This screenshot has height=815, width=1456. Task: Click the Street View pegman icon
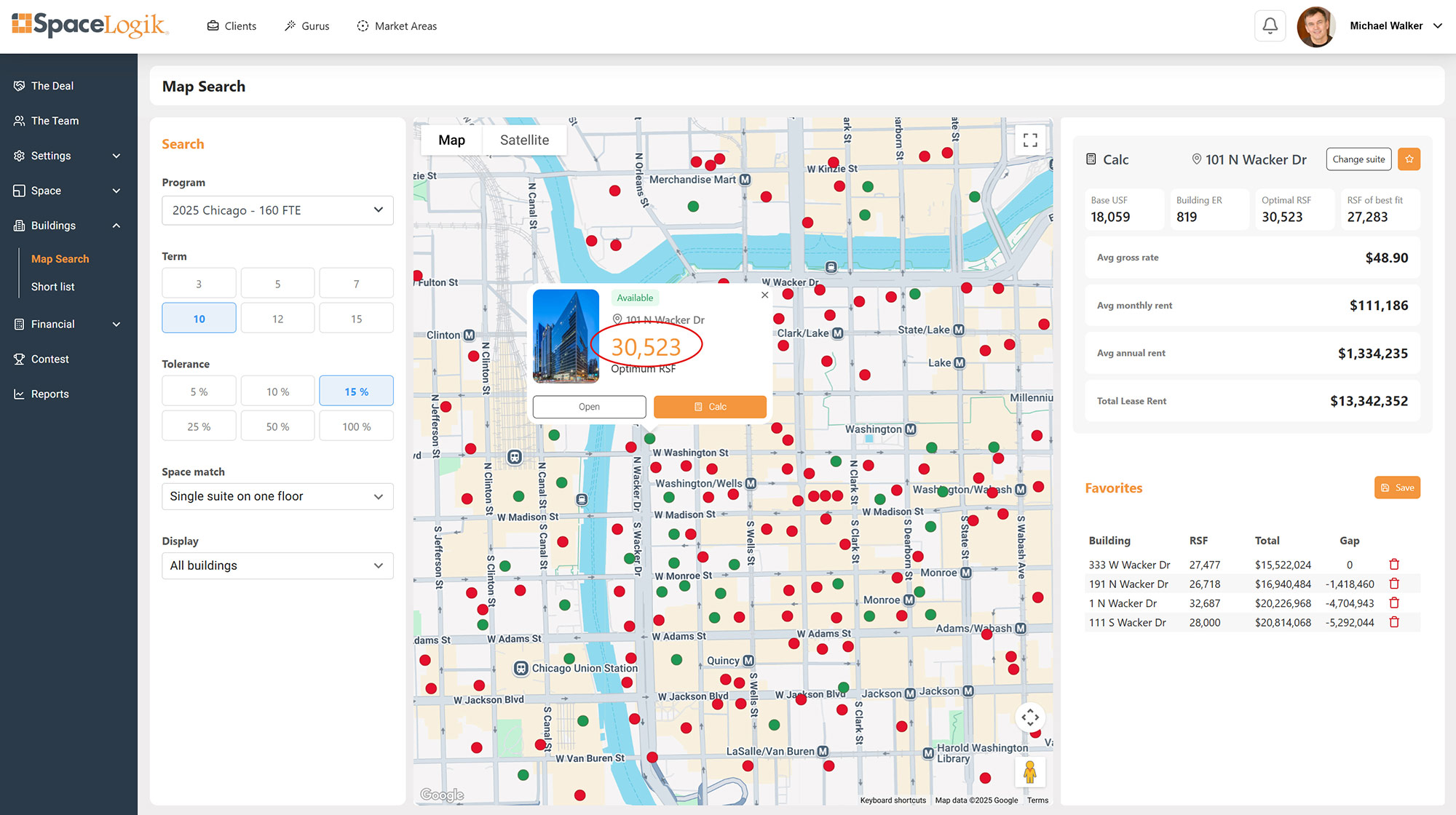click(x=1029, y=771)
